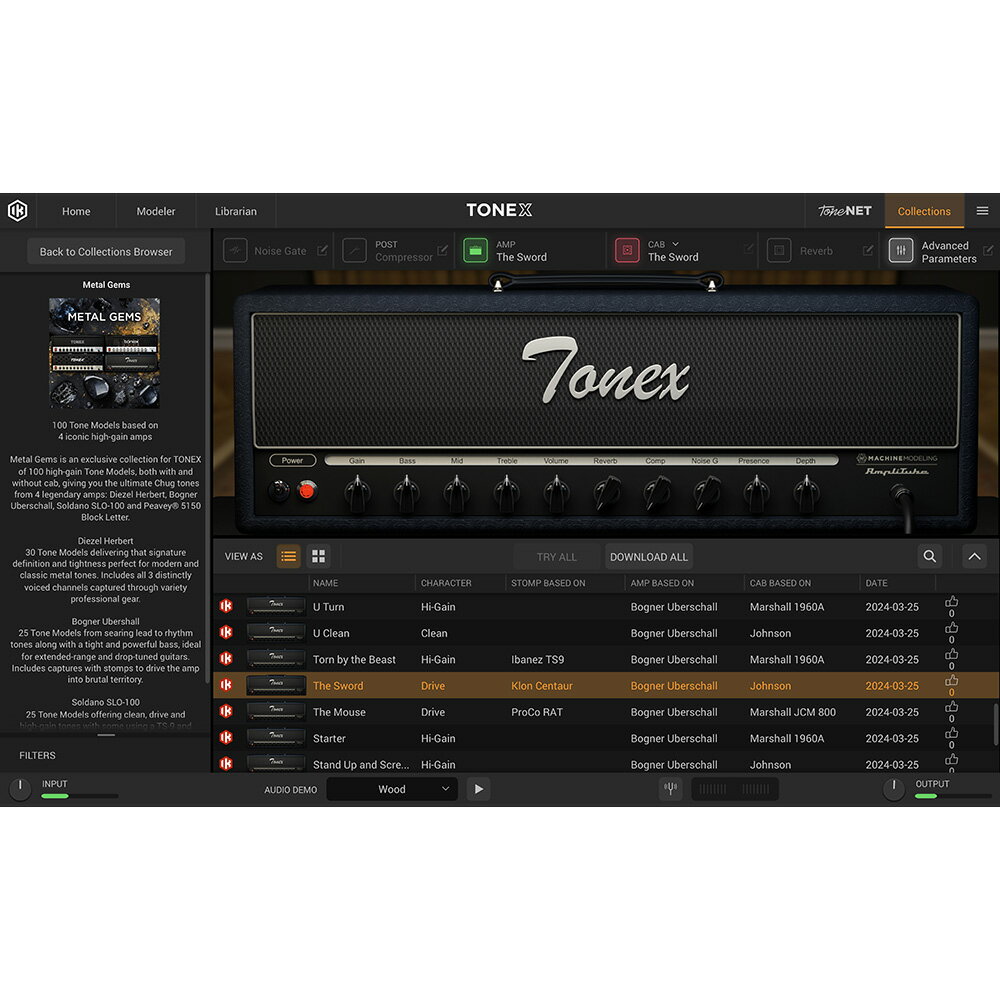The width and height of the screenshot is (1000, 1000).
Task: Sort by NAME column header
Action: pos(325,583)
